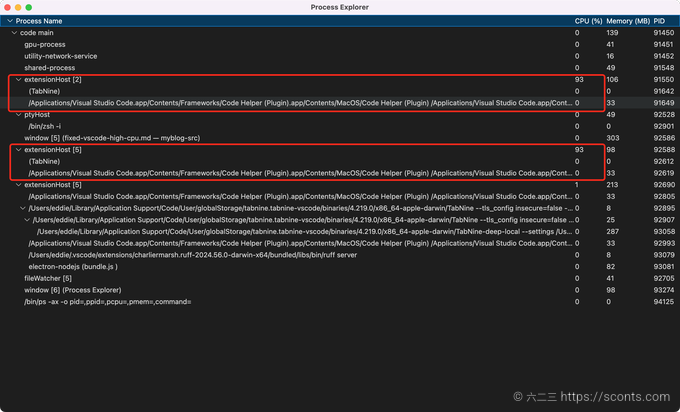This screenshot has width=680, height=412.
Task: Click memory value 213 for extensionHost
Action: pyautogui.click(x=612, y=185)
